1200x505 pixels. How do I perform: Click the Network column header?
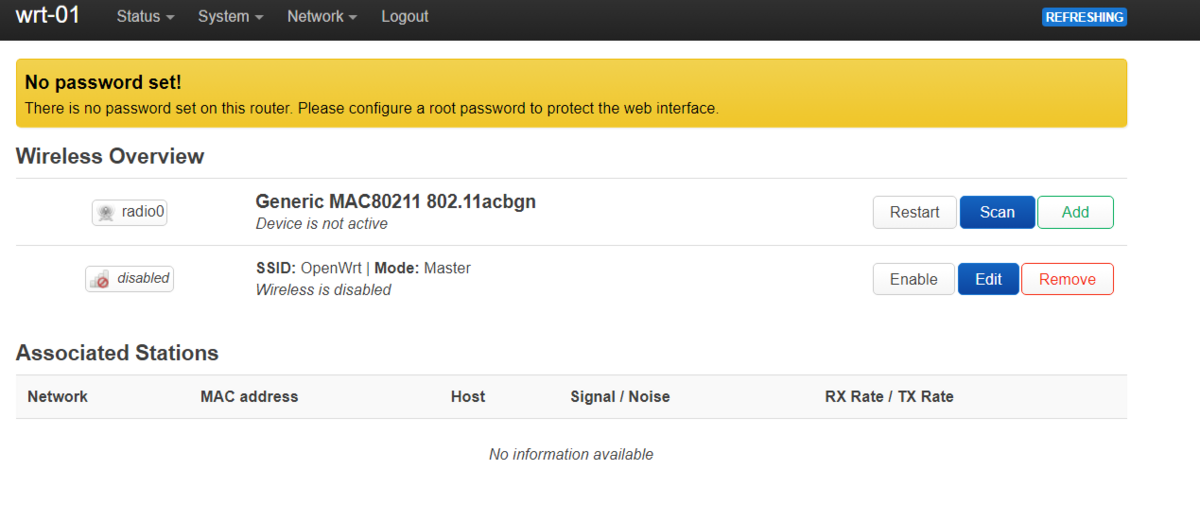point(58,397)
